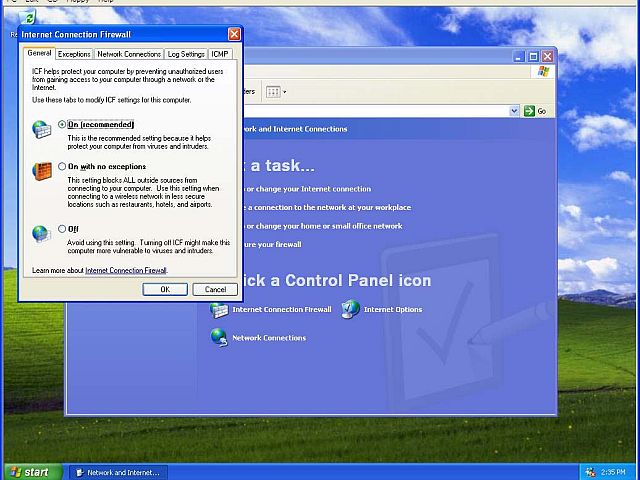This screenshot has width=640, height=480.
Task: Click 'change your home or small office network' link
Action: (x=324, y=226)
